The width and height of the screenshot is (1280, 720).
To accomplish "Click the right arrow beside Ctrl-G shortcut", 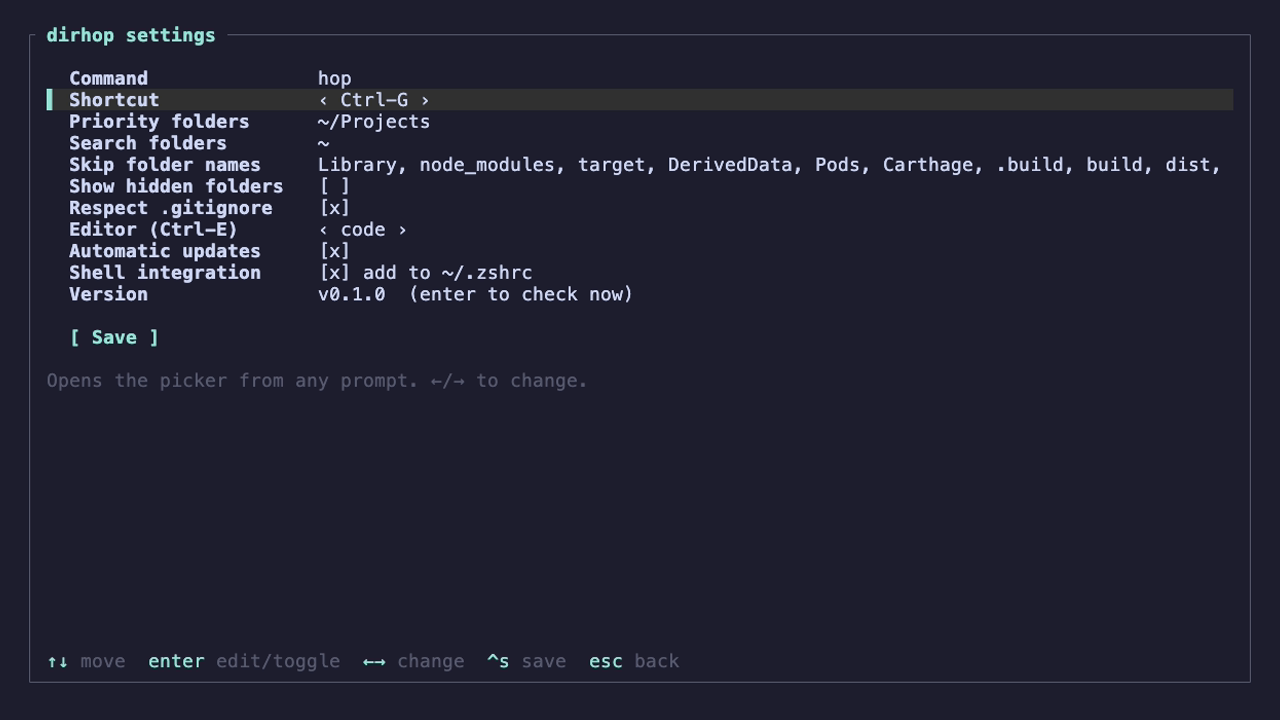I will pyautogui.click(x=425, y=100).
